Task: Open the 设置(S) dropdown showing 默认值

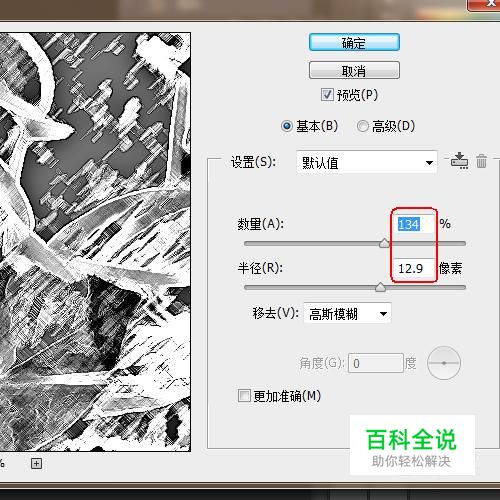Action: point(367,162)
